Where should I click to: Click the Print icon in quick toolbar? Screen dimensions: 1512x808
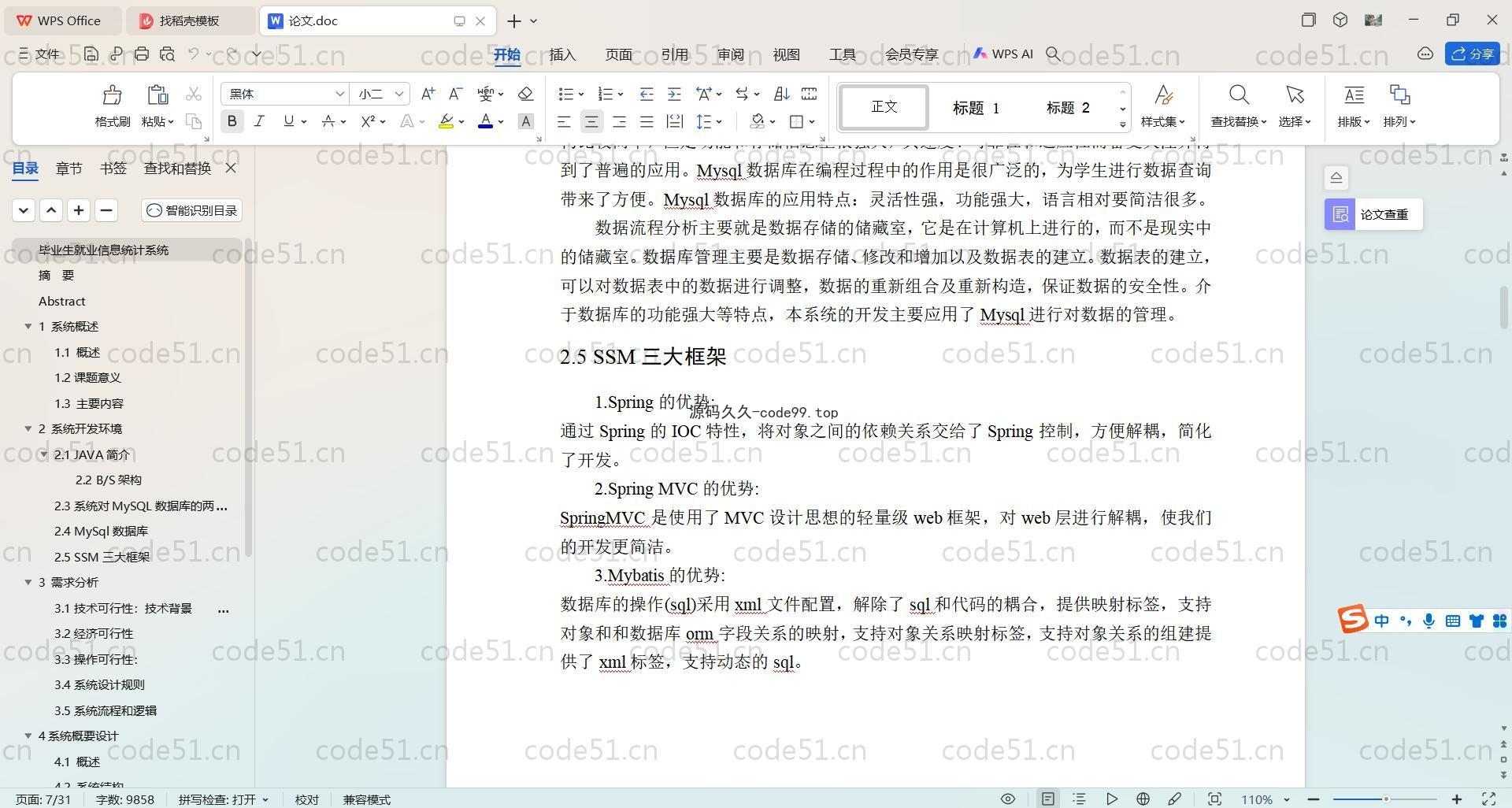(142, 54)
